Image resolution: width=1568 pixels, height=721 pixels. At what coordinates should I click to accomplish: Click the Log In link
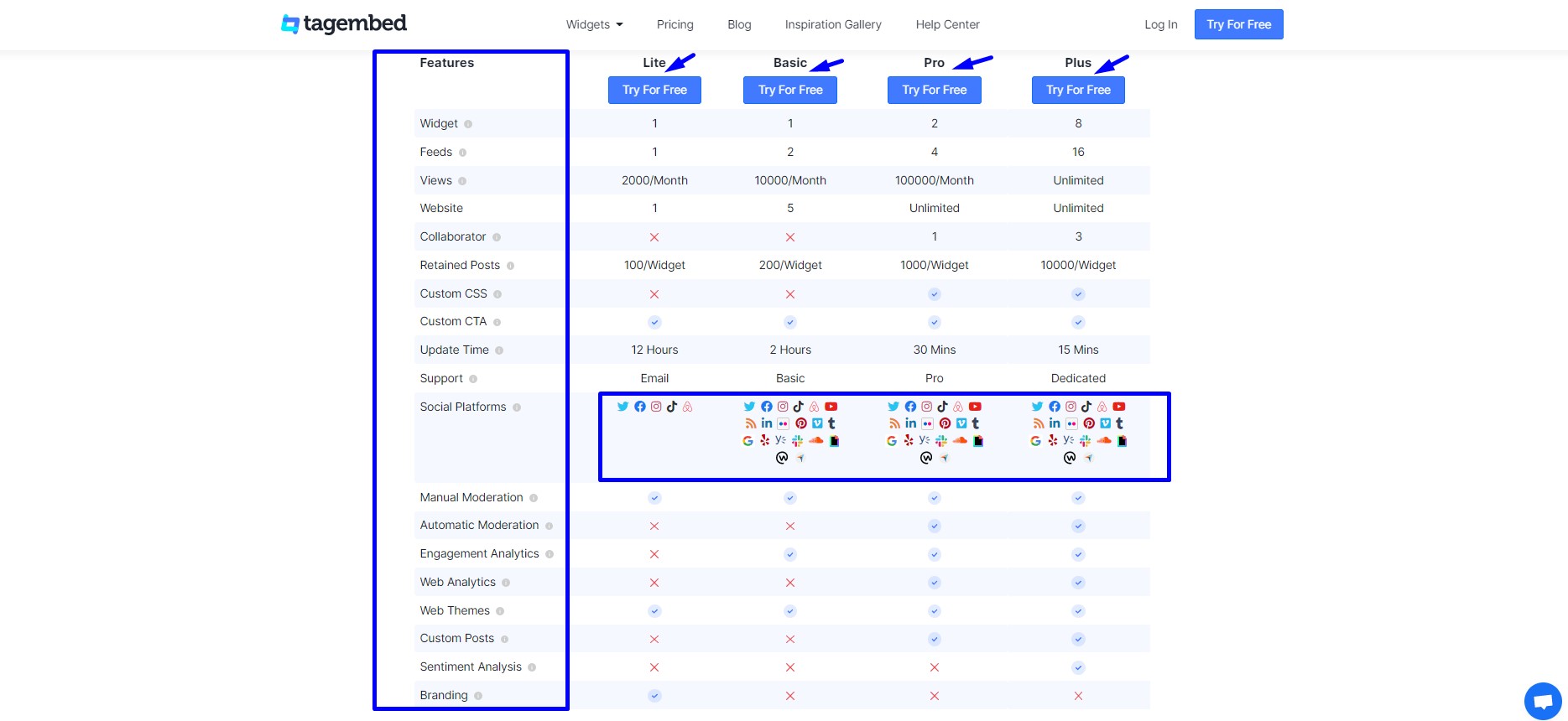click(1161, 24)
